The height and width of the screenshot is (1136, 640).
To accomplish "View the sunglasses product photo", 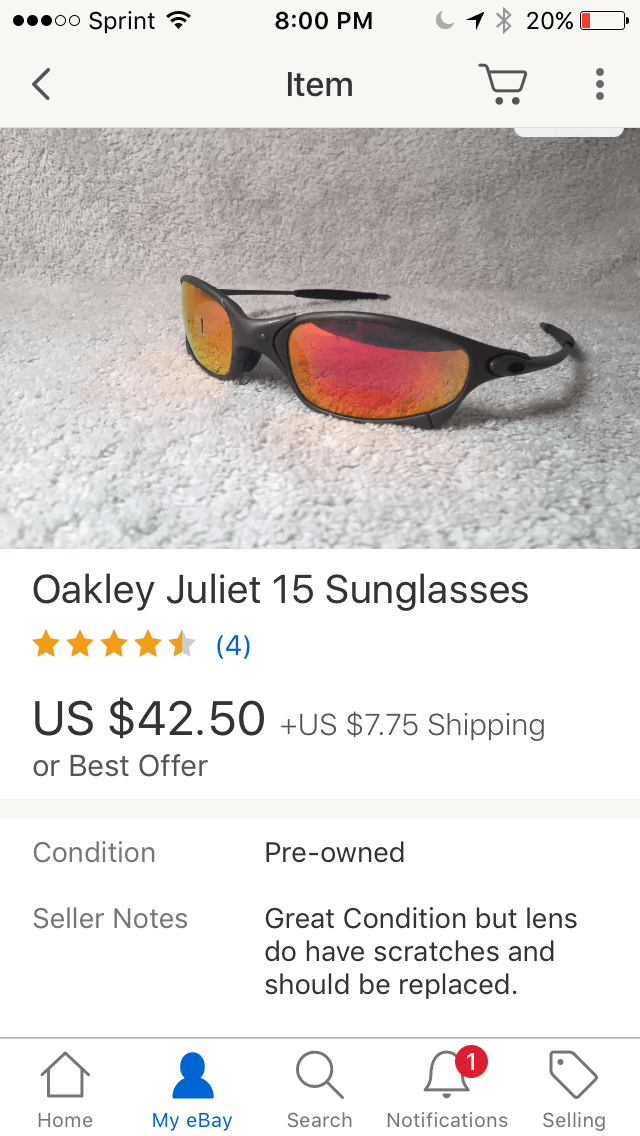I will (320, 338).
